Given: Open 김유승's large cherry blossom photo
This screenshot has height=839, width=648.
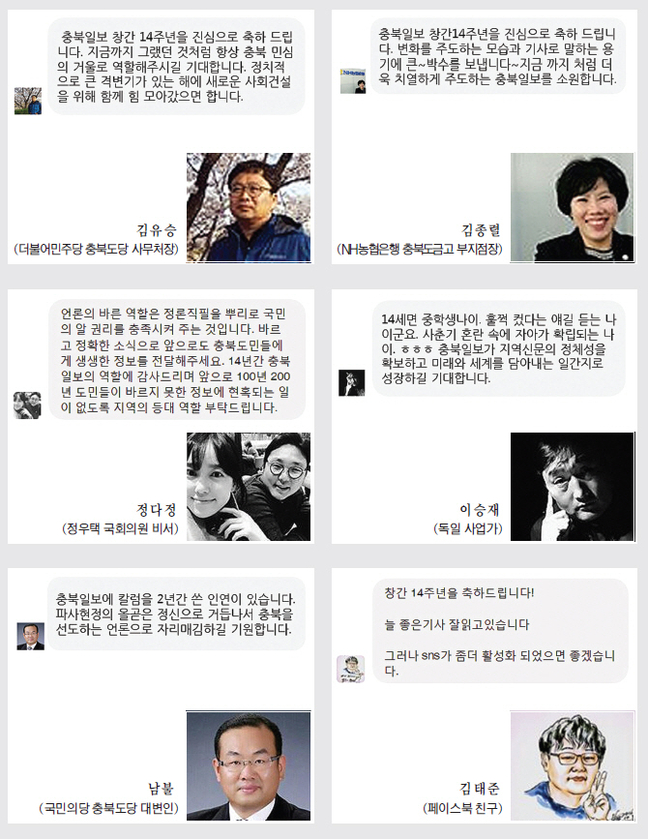Looking at the screenshot, I should [x=248, y=208].
